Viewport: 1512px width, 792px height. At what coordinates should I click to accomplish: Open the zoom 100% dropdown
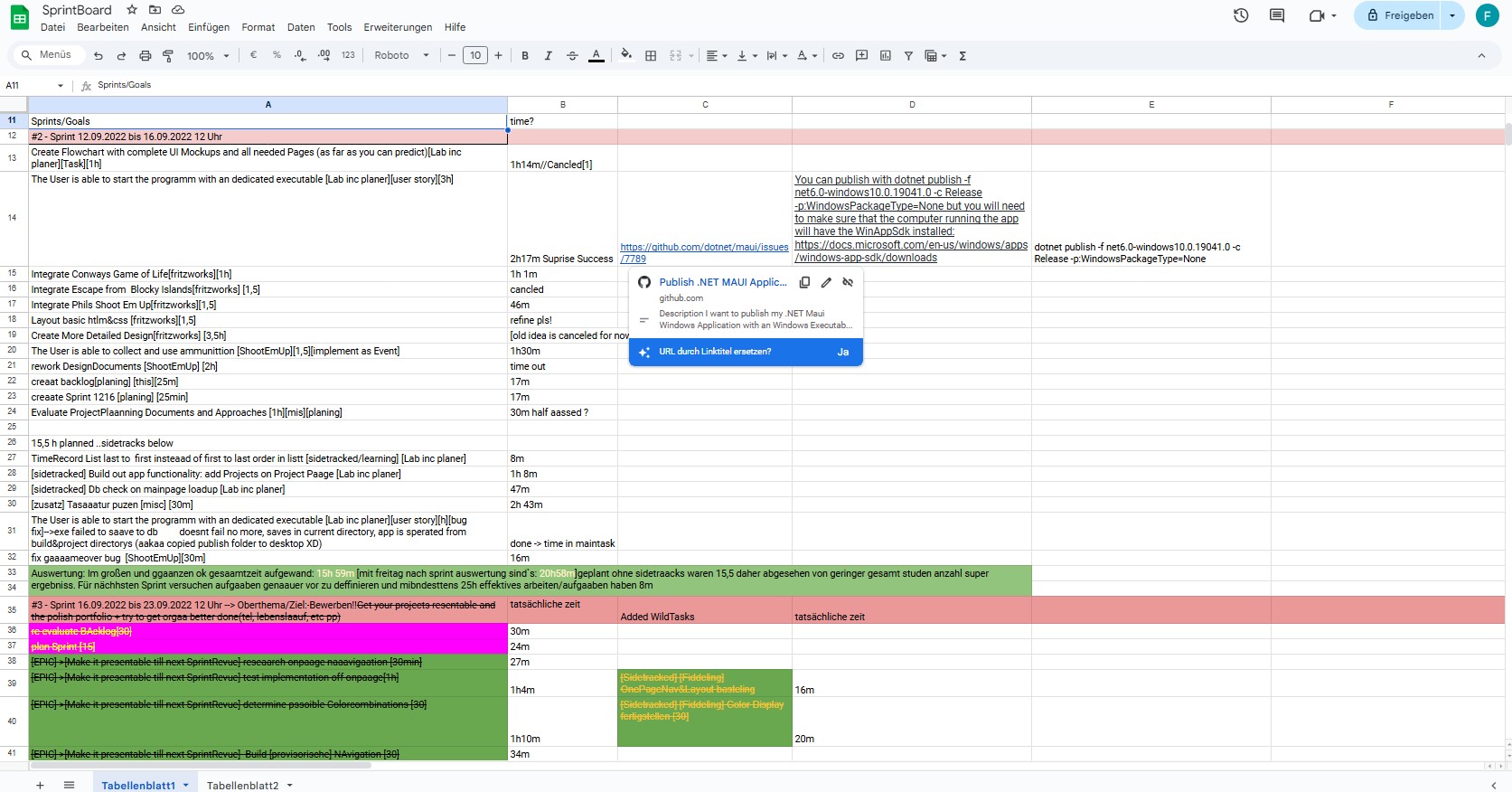pos(209,56)
